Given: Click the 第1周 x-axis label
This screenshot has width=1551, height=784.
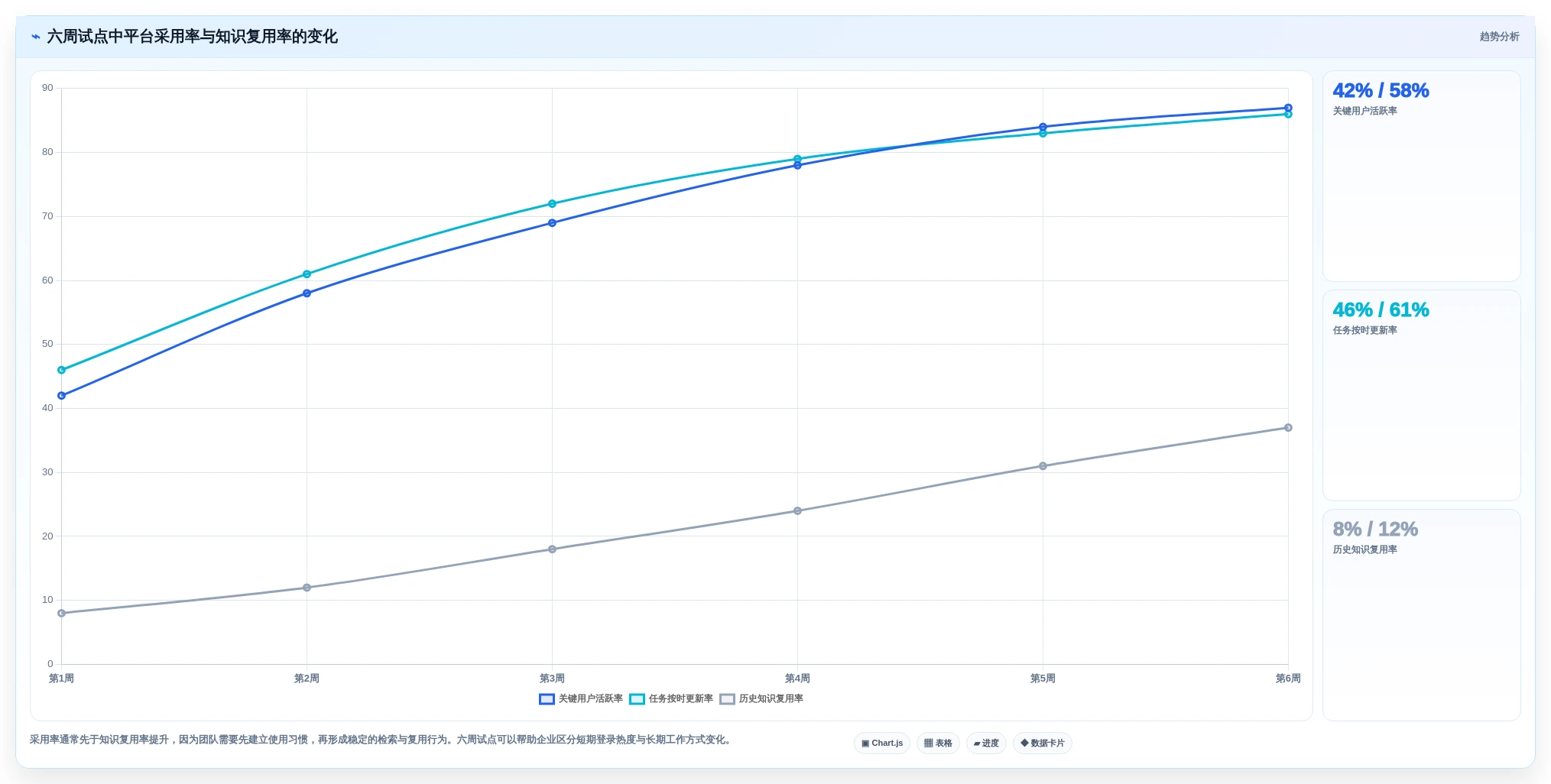Looking at the screenshot, I should click(x=62, y=679).
